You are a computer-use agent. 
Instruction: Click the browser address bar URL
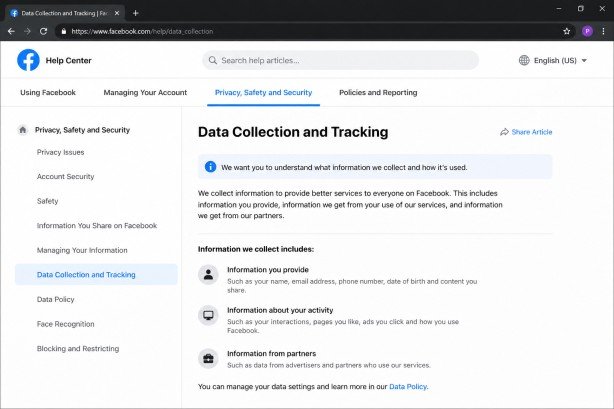tap(142, 31)
